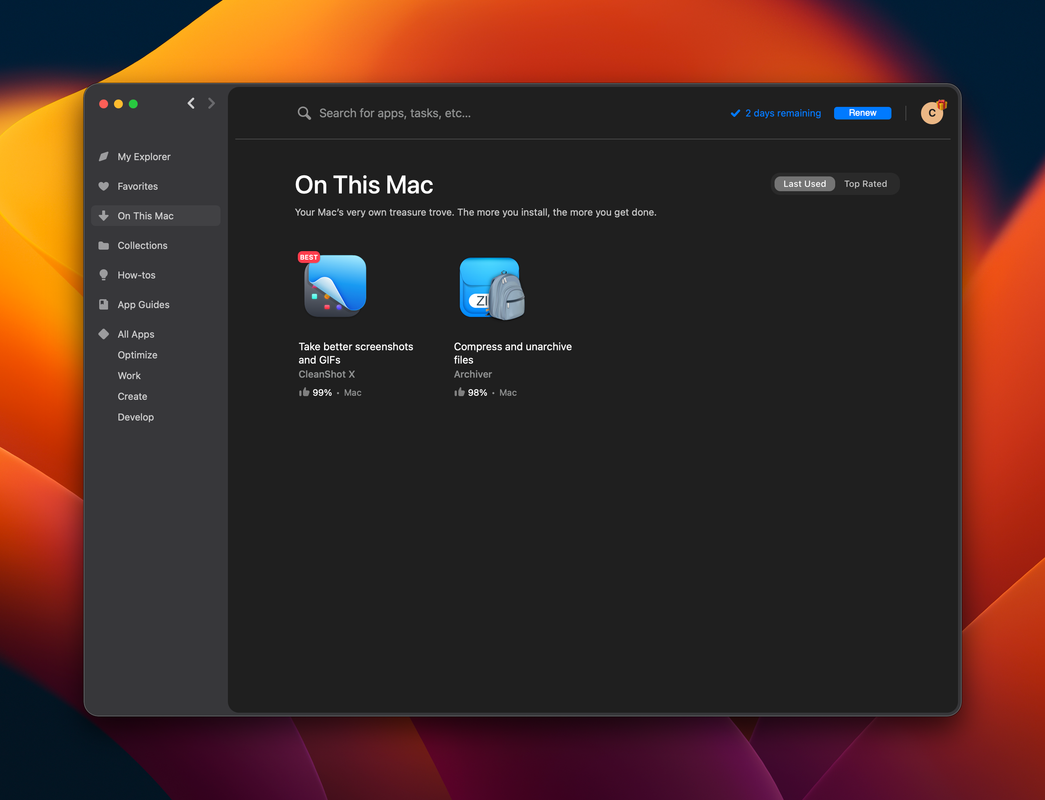Viewport: 1045px width, 800px height.
Task: Close the window with red button
Action: [103, 104]
